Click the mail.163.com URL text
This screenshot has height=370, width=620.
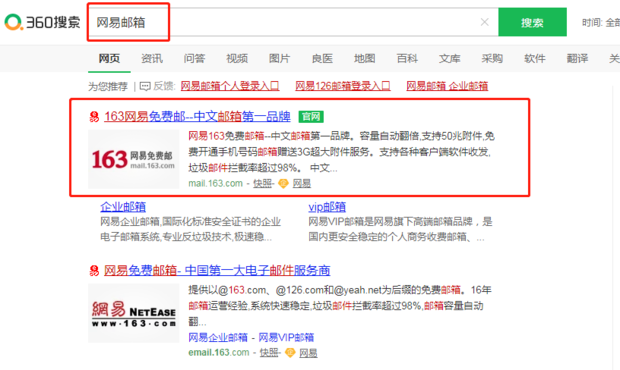215,183
